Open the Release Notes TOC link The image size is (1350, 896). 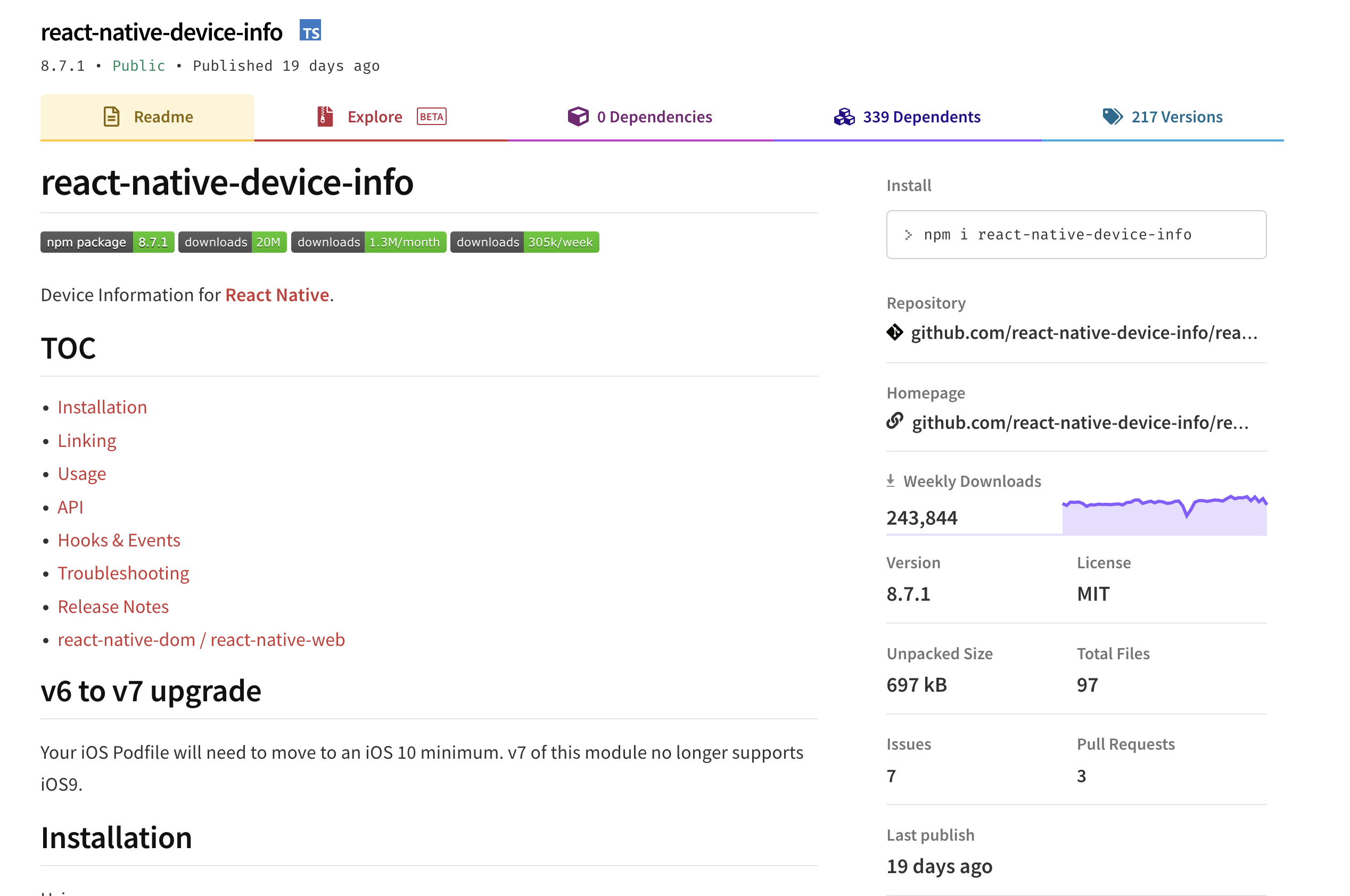point(113,606)
